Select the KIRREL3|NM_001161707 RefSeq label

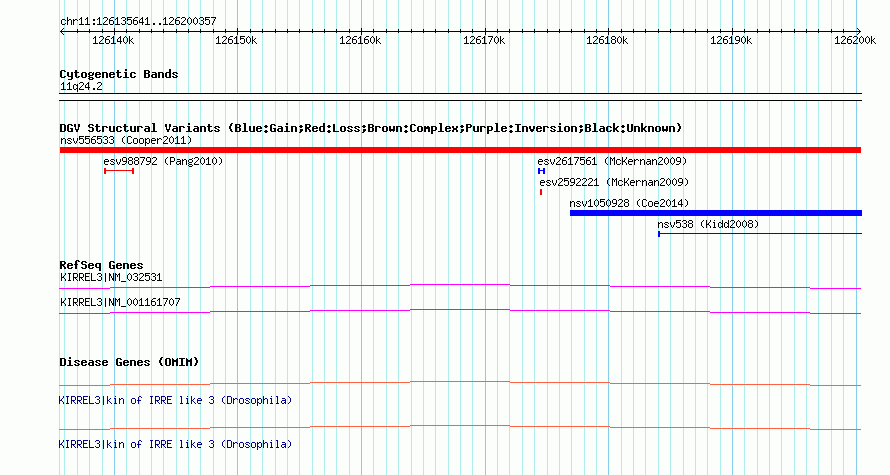(120, 302)
